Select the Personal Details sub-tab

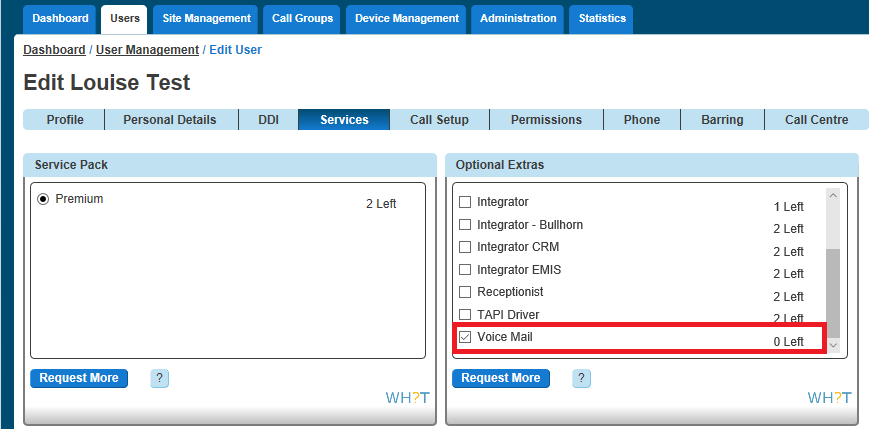[x=170, y=120]
